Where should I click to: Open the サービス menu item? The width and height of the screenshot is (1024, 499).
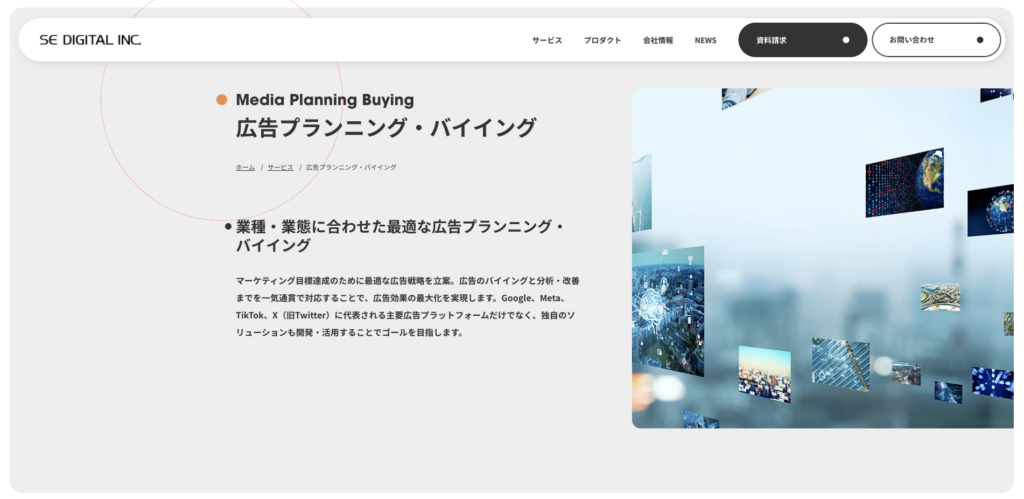pos(547,40)
